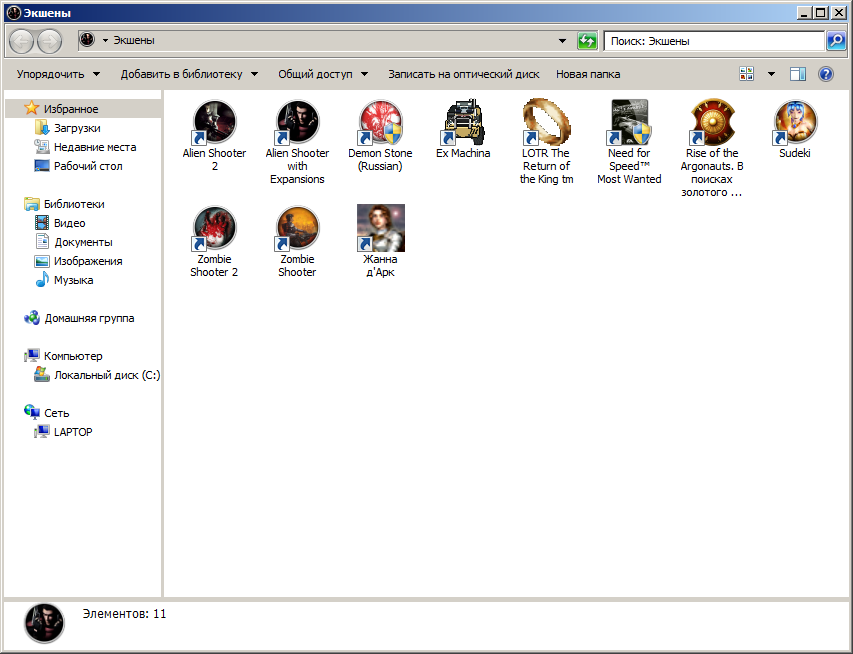Expand the view options dropdown arrow
853x654 pixels.
771,74
